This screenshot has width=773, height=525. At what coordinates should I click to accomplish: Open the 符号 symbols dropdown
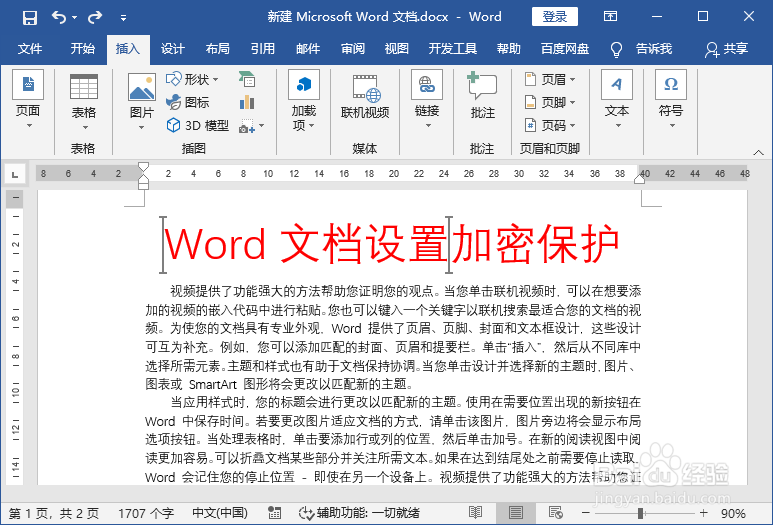click(671, 100)
